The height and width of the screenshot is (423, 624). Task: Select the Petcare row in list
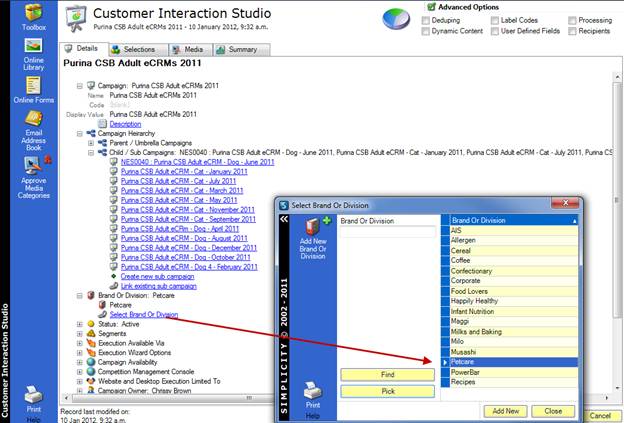[513, 362]
